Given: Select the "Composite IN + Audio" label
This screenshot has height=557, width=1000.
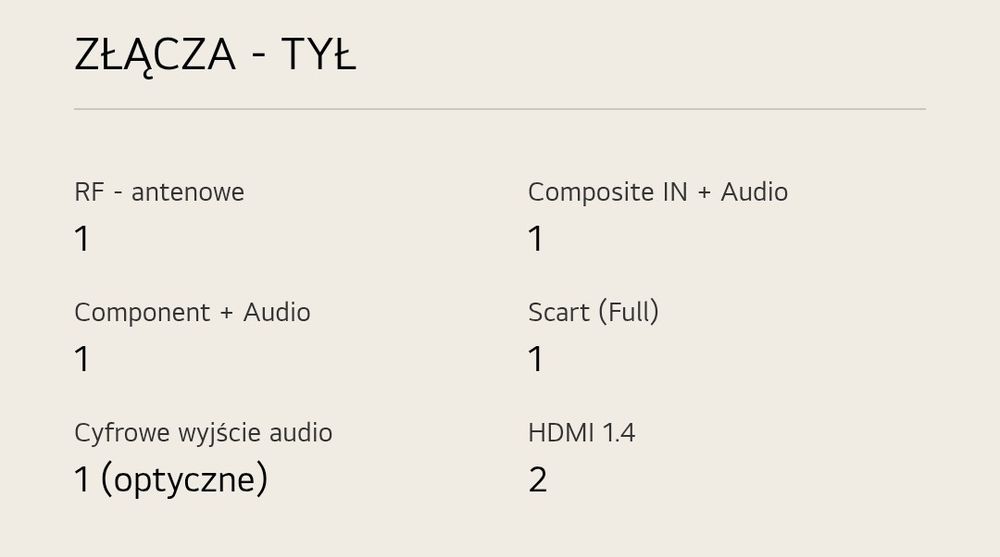Looking at the screenshot, I should (658, 192).
